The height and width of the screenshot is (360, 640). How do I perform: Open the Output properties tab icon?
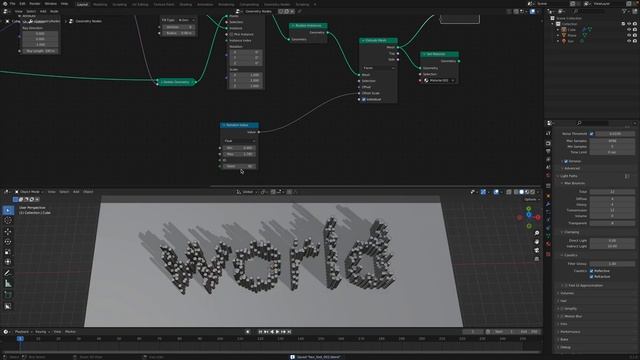pos(548,151)
